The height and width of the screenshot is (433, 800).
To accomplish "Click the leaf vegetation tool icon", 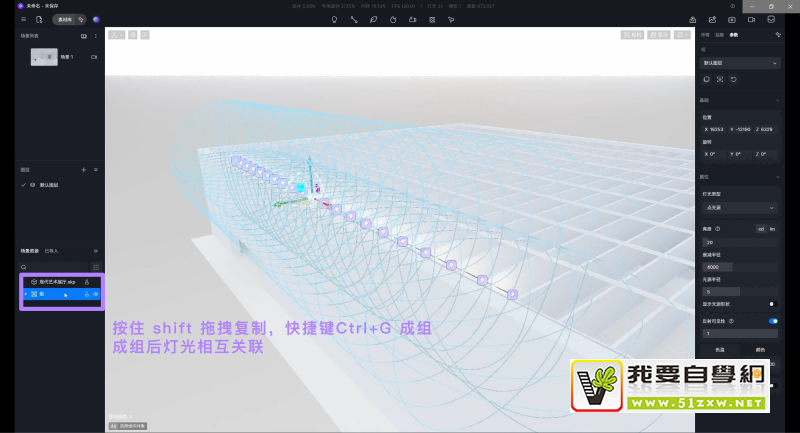I will click(373, 19).
